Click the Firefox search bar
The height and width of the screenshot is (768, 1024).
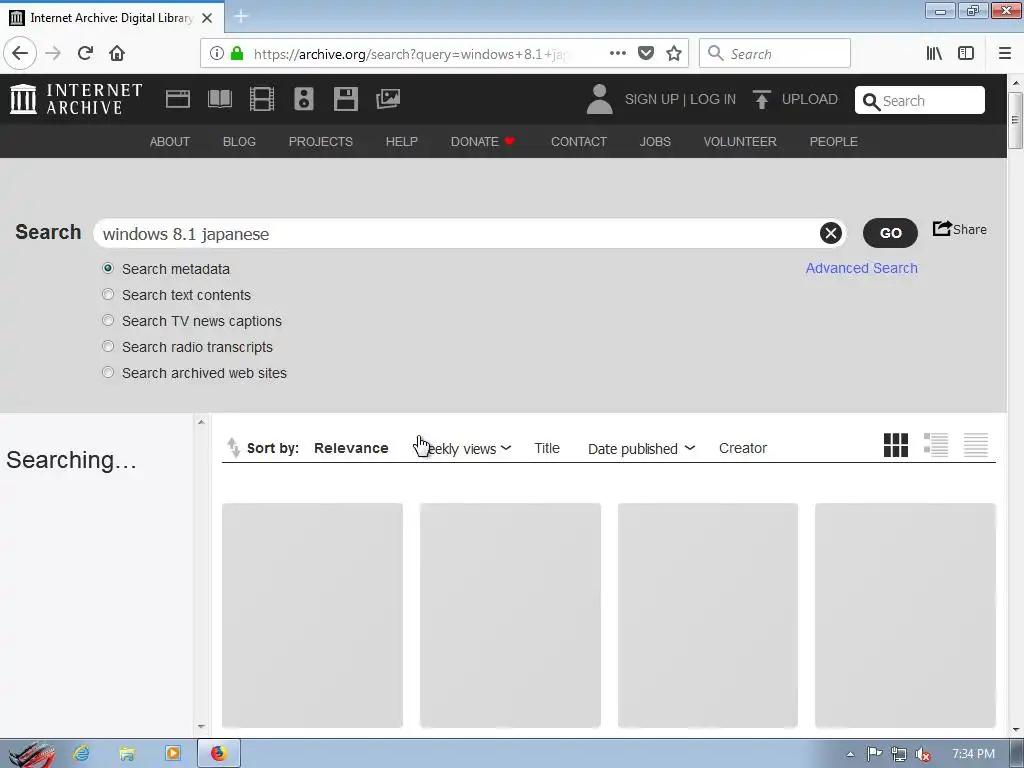[775, 54]
